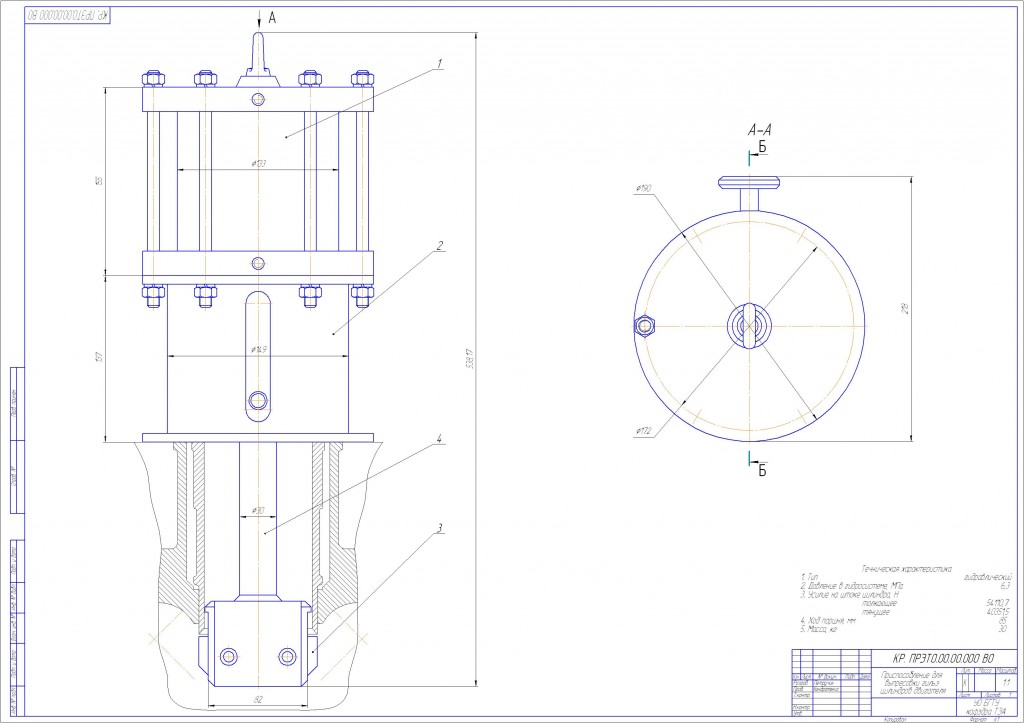Select callout number 3
This screenshot has width=1024, height=723.
pyautogui.click(x=440, y=528)
